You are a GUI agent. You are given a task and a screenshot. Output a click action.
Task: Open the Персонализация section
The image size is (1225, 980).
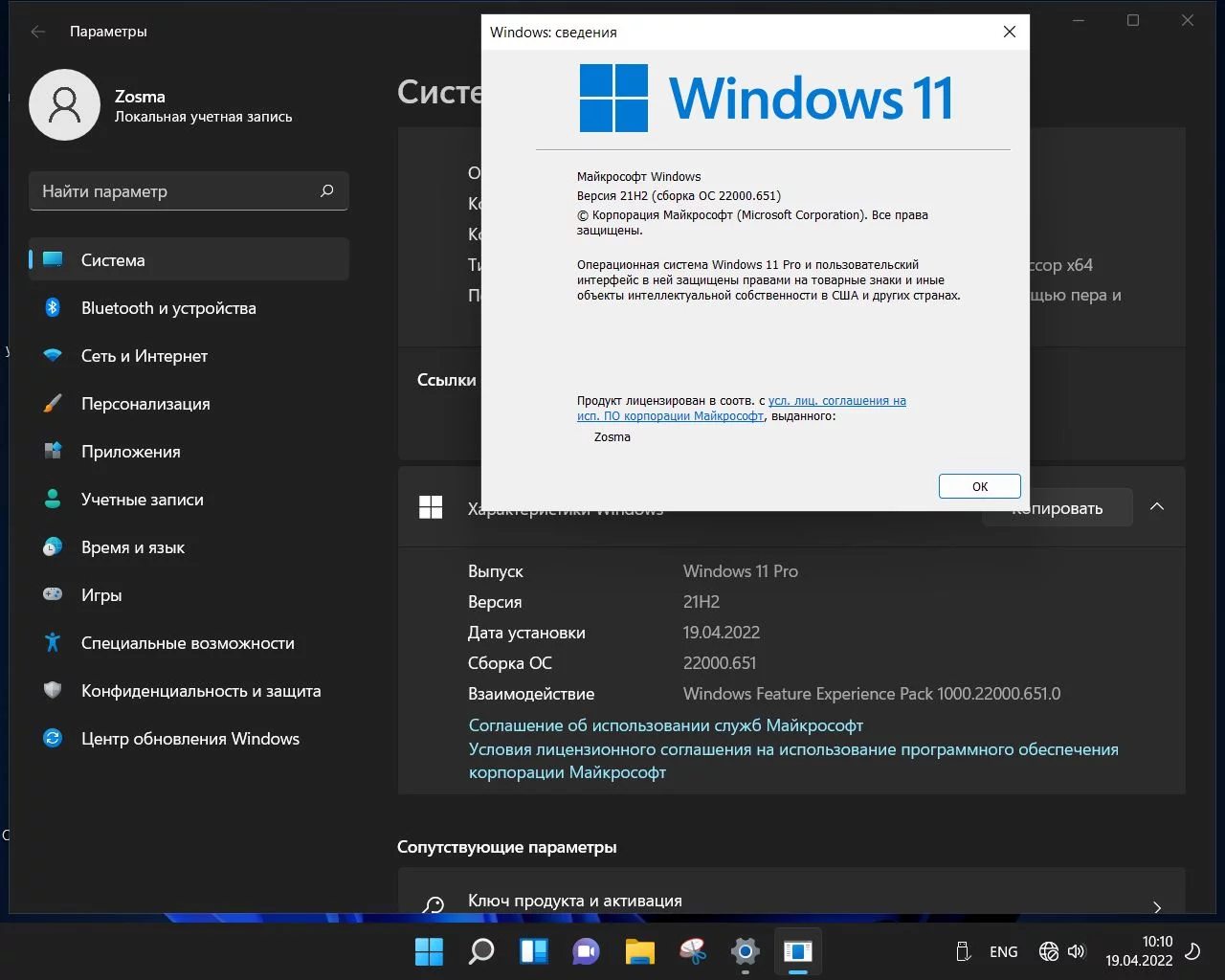[x=189, y=403]
